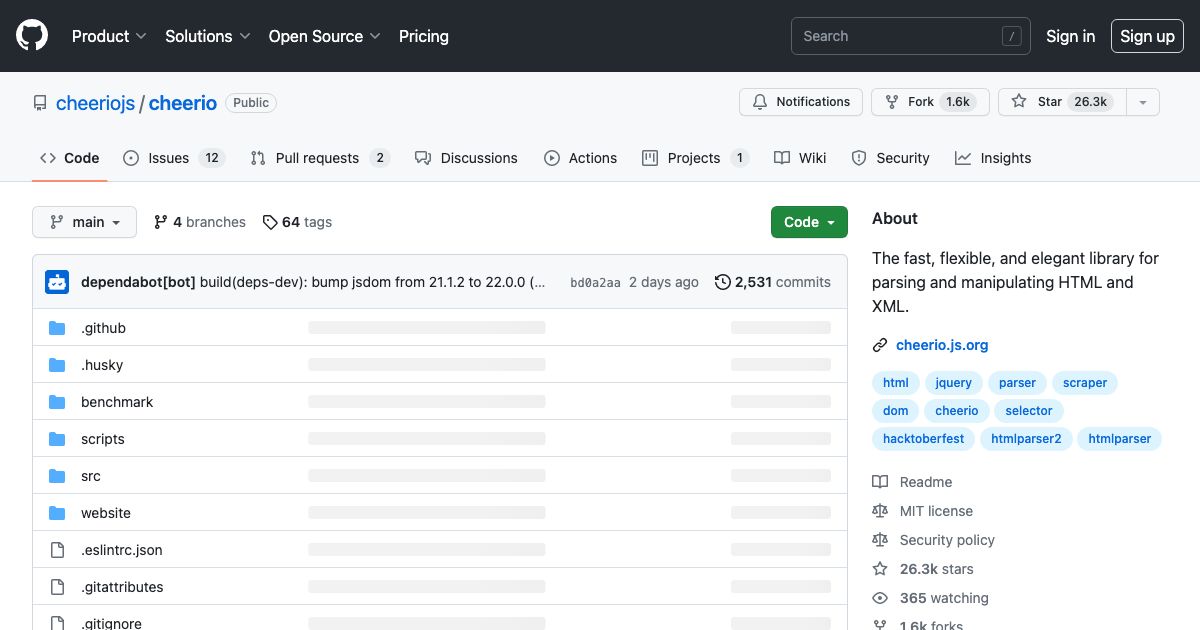This screenshot has height=630, width=1200.
Task: Select Pricing in the top menu
Action: pyautogui.click(x=424, y=36)
